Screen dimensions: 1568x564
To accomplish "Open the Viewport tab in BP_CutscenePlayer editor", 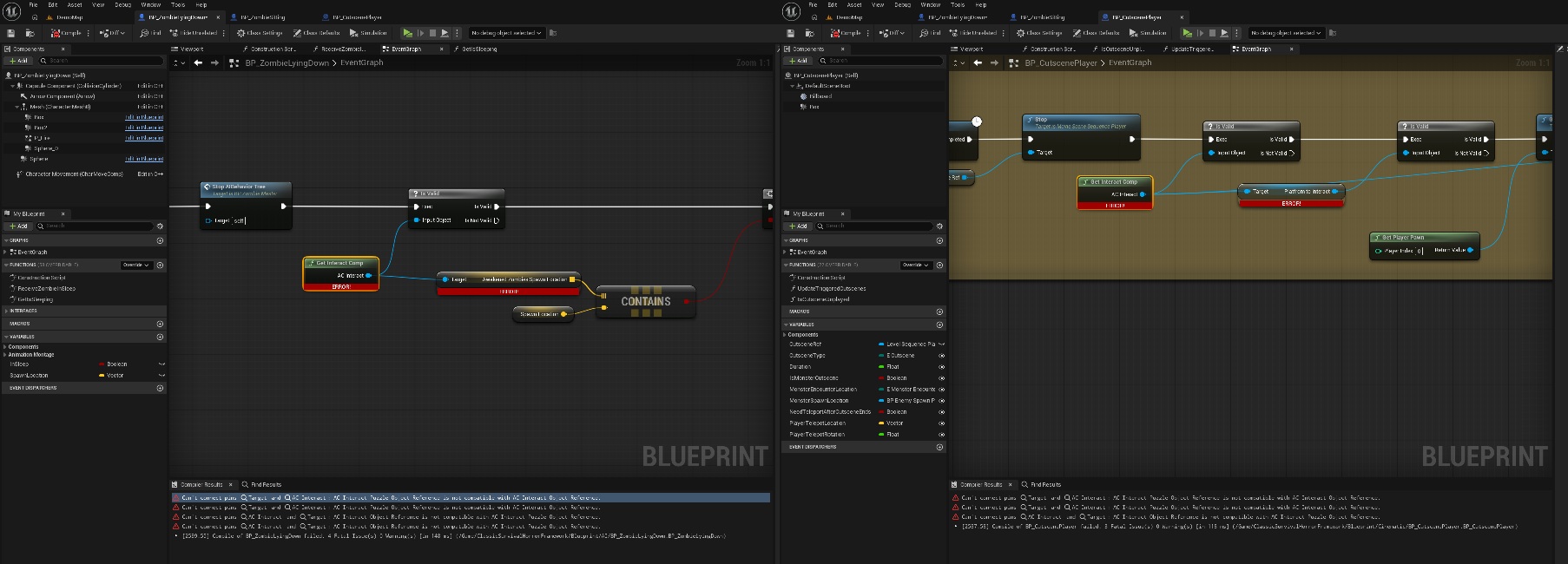I will 972,49.
